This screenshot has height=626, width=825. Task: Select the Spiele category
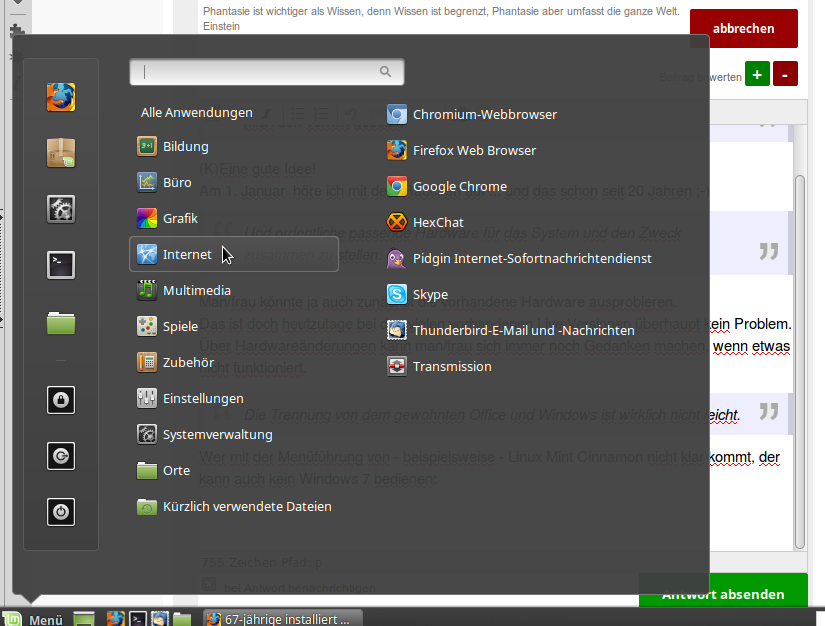pos(167,326)
